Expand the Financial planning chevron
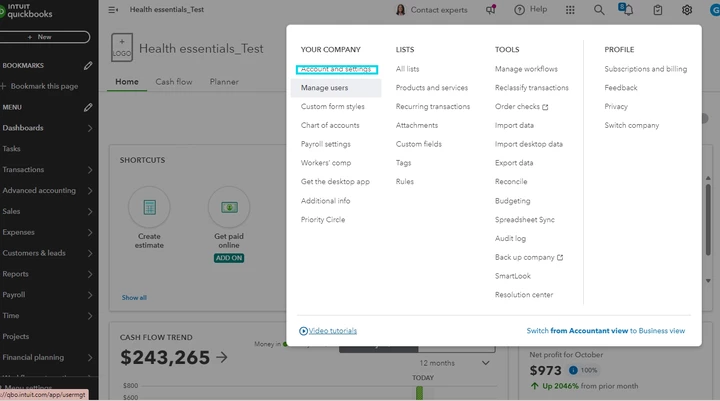Screen dimensions: 720x401 pyautogui.click(x=90, y=358)
